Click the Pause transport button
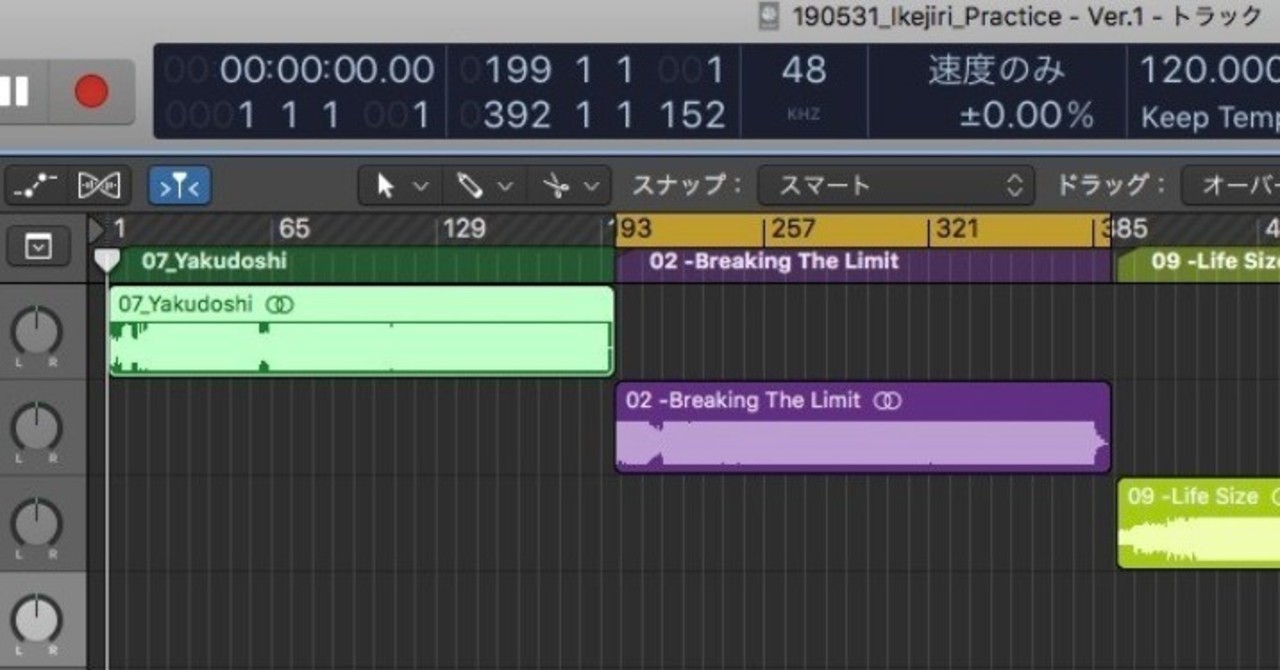The image size is (1280, 670). [x=15, y=92]
